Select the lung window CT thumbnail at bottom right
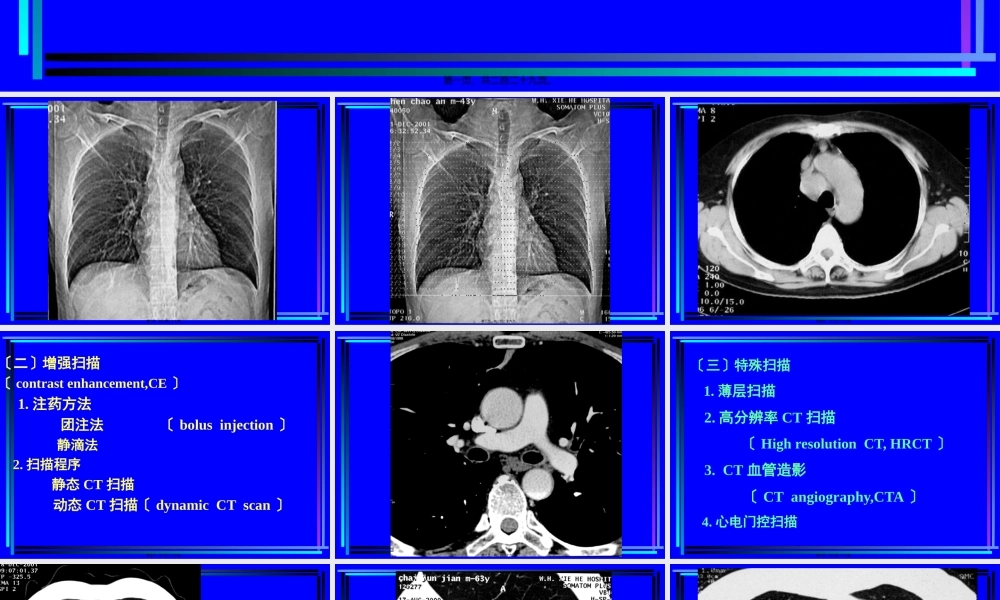 click(x=833, y=584)
